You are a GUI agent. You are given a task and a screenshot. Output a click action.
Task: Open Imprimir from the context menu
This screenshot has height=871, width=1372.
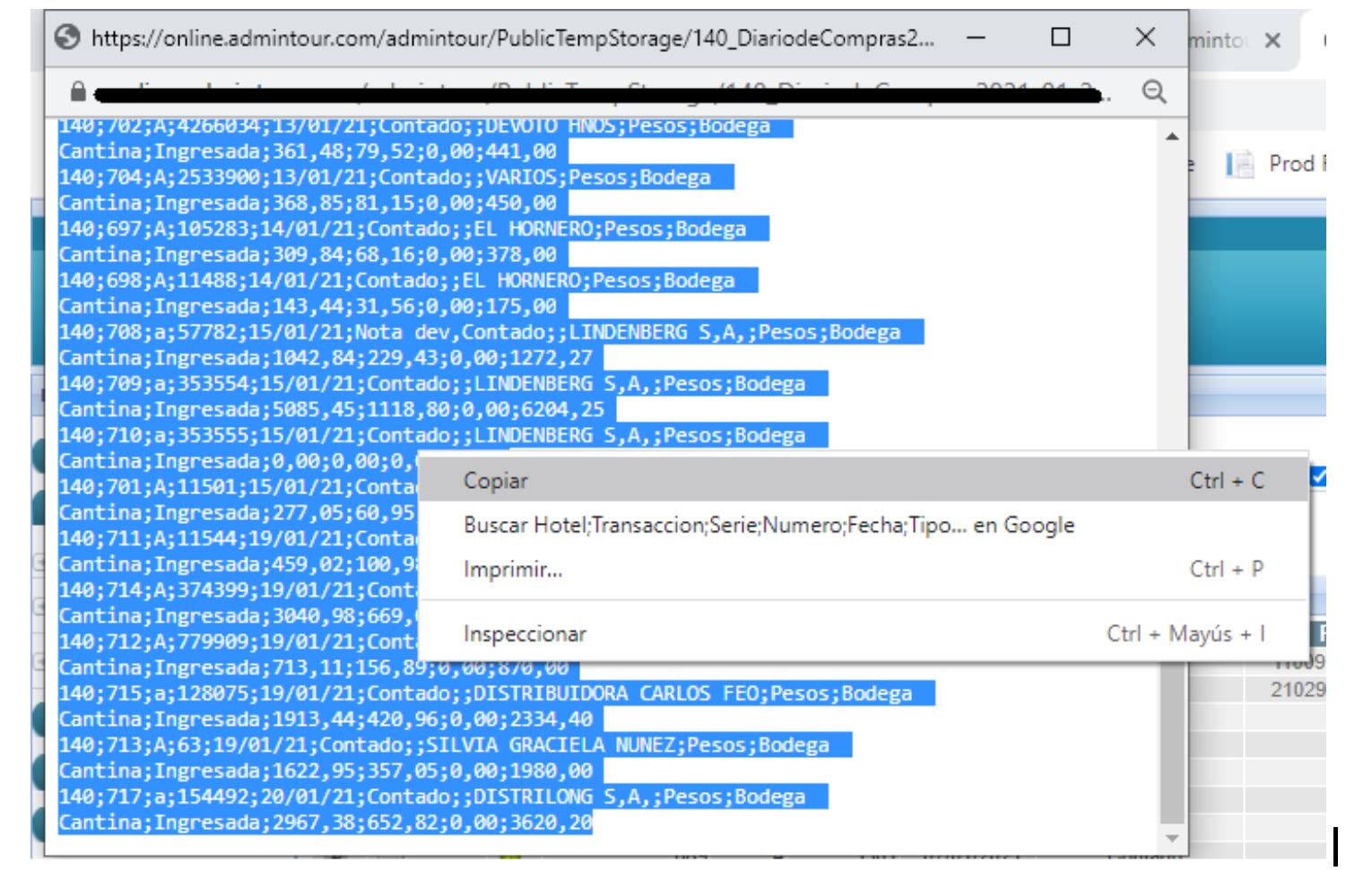512,570
